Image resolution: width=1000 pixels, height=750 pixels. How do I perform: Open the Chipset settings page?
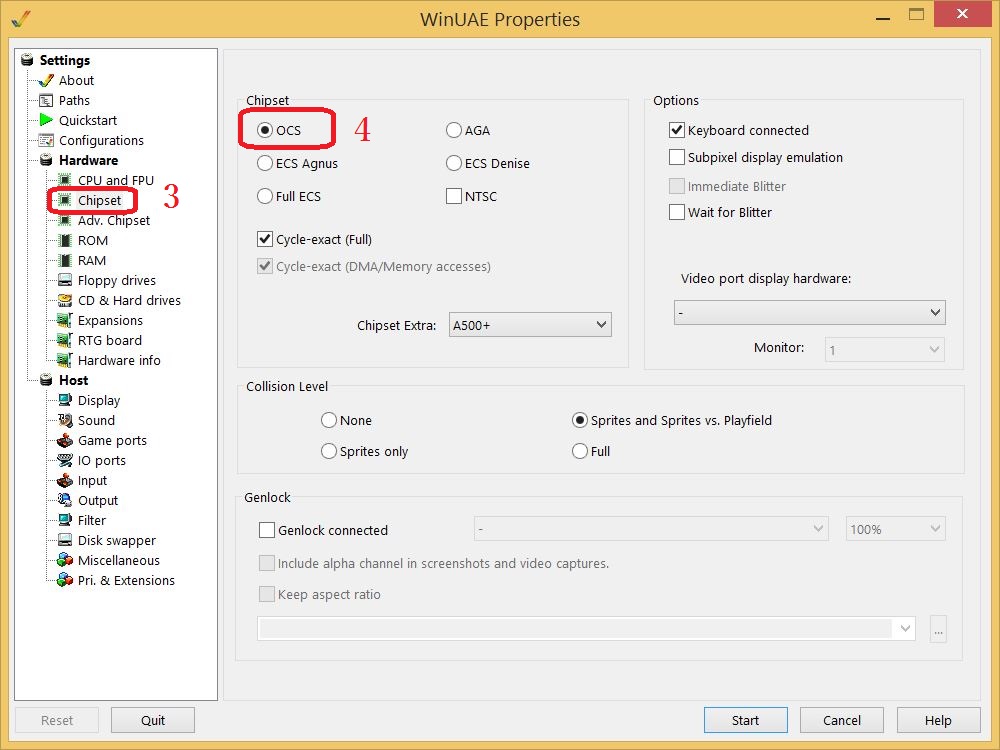(99, 200)
